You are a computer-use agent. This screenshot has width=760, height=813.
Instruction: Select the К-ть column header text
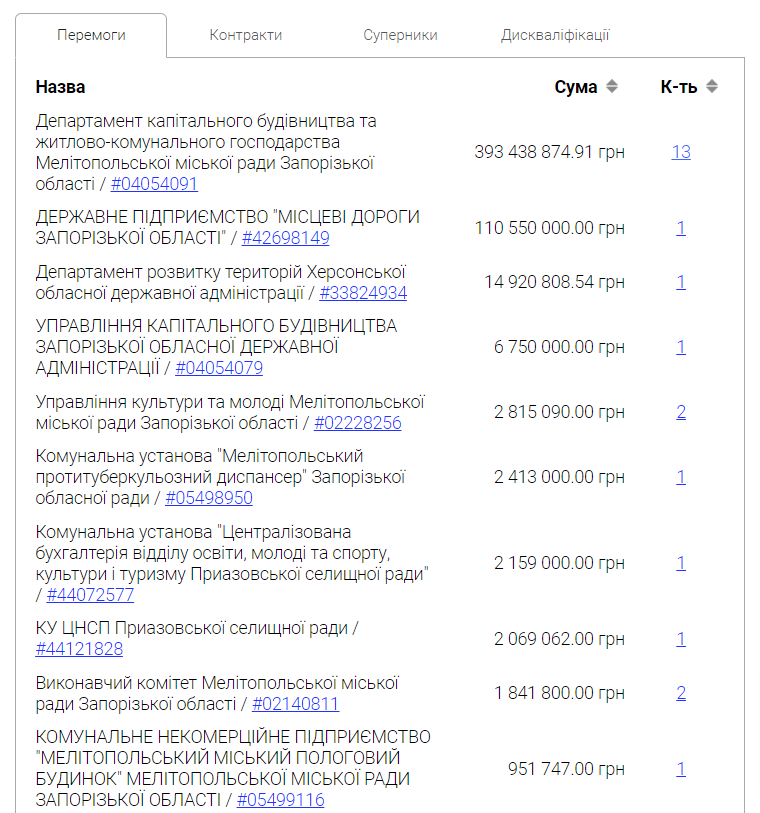(x=679, y=87)
